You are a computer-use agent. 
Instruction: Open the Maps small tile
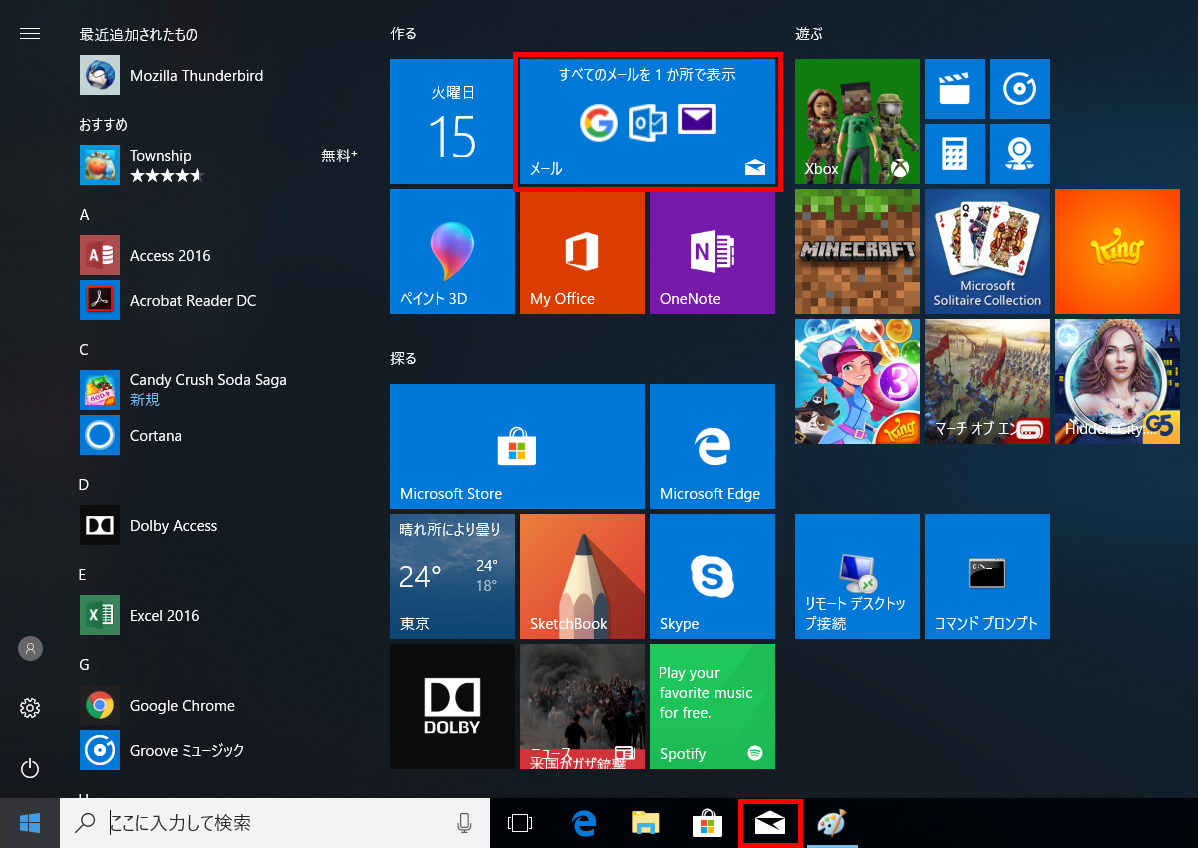tap(1019, 154)
